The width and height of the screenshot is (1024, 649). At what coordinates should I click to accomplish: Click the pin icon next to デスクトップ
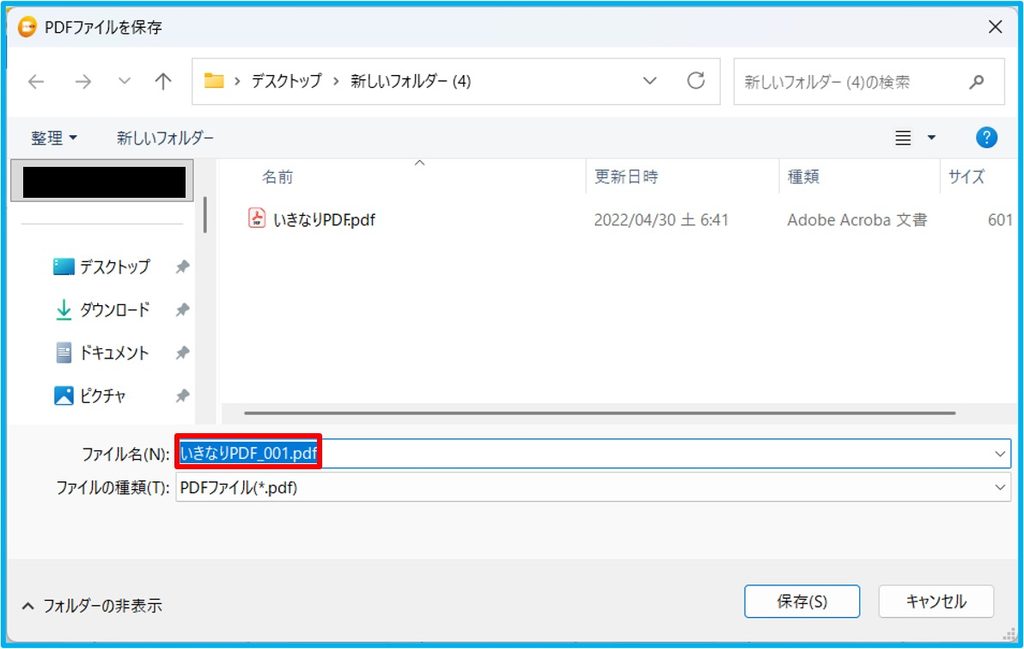[x=182, y=266]
